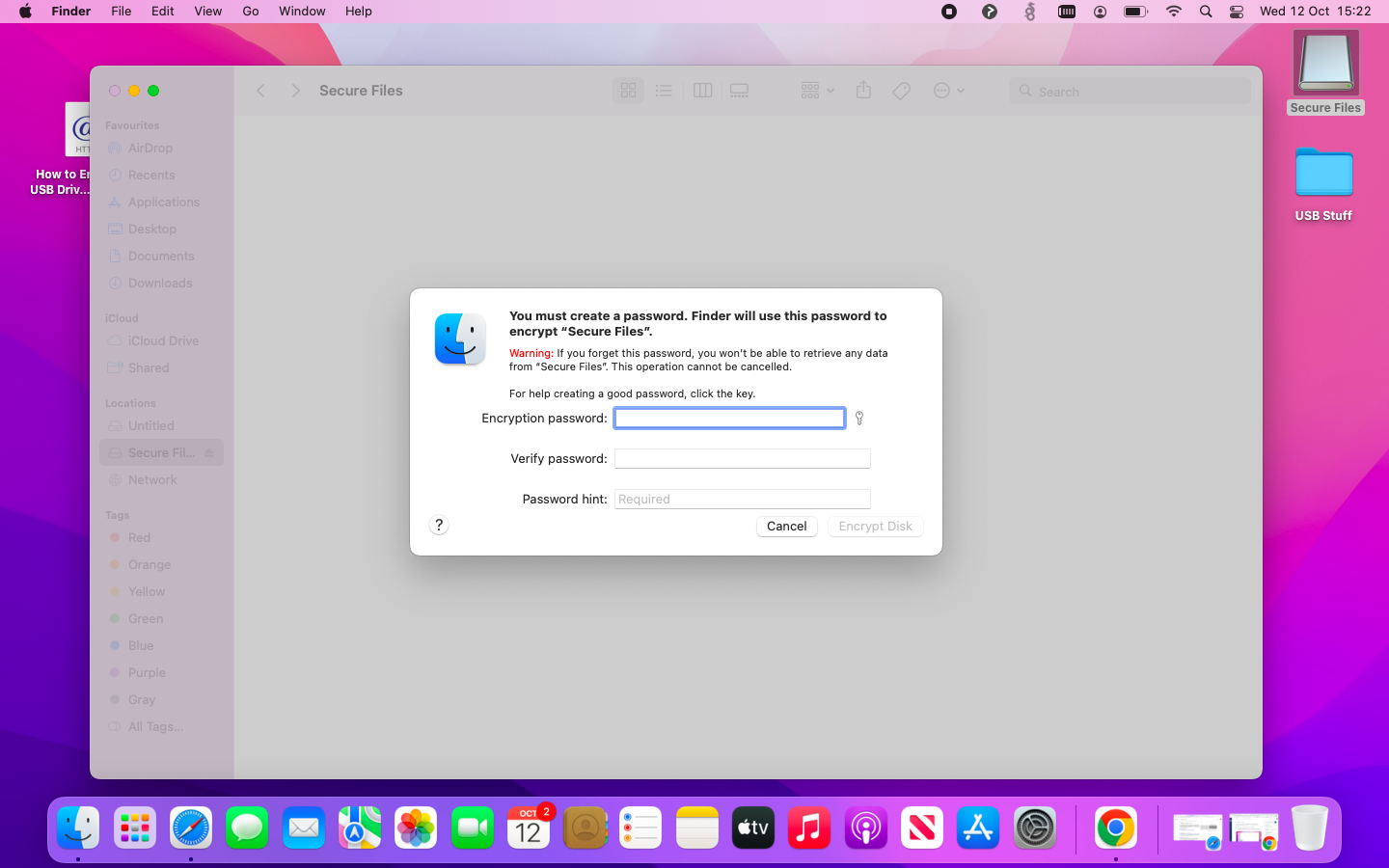
Task: Select gallery view in Finder toolbar
Action: (739, 91)
